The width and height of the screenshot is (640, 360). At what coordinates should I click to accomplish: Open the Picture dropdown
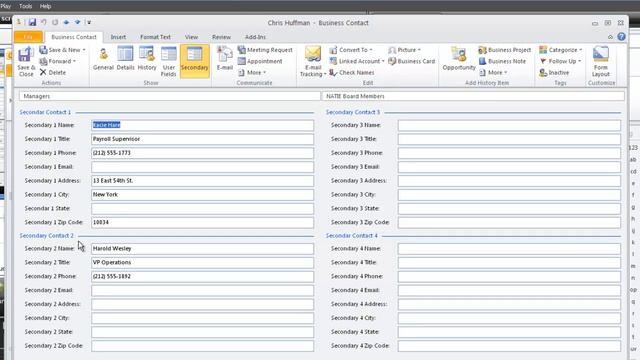(404, 50)
